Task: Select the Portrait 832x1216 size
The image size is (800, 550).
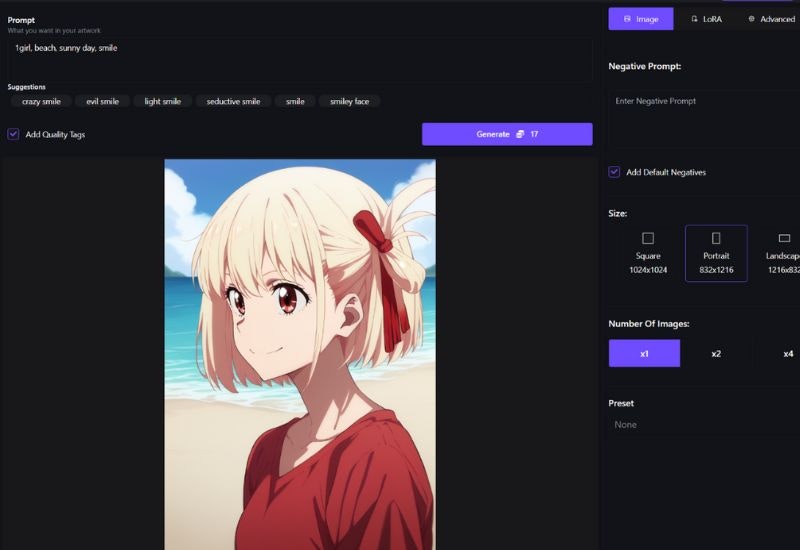Action: 716,254
